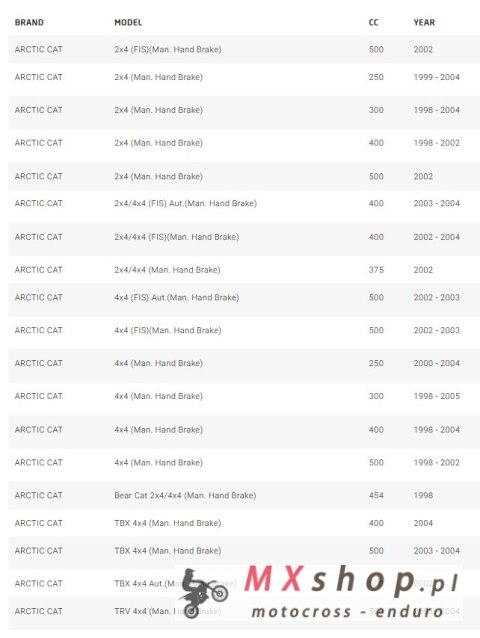Click the MODEL column header
Image resolution: width=480 pixels, height=638 pixels.
point(128,22)
